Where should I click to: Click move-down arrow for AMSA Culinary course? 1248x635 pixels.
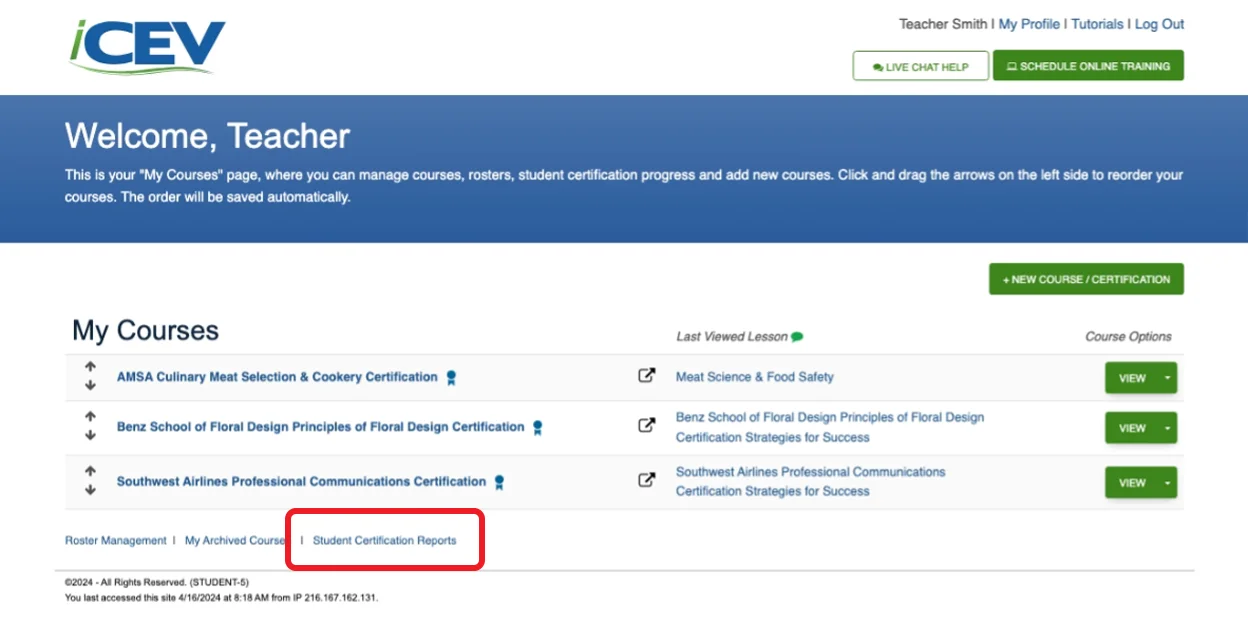tap(90, 386)
